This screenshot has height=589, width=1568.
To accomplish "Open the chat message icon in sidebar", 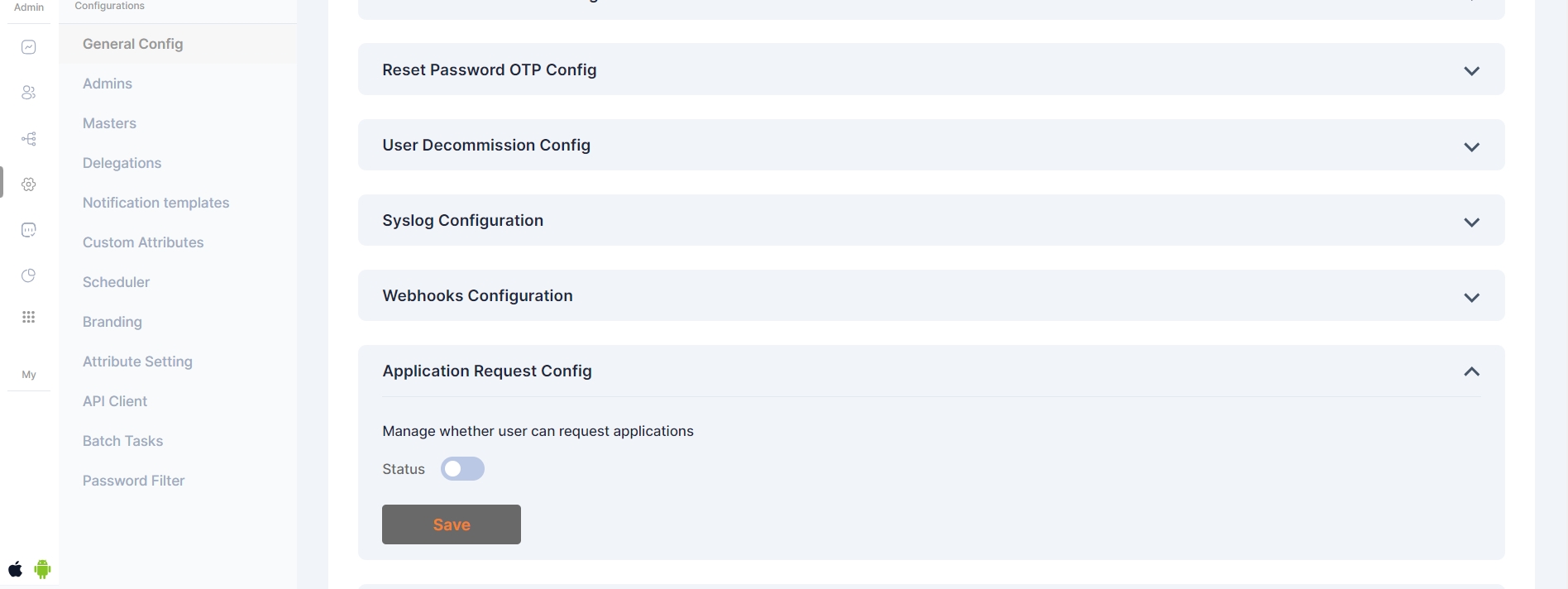I will [x=29, y=230].
